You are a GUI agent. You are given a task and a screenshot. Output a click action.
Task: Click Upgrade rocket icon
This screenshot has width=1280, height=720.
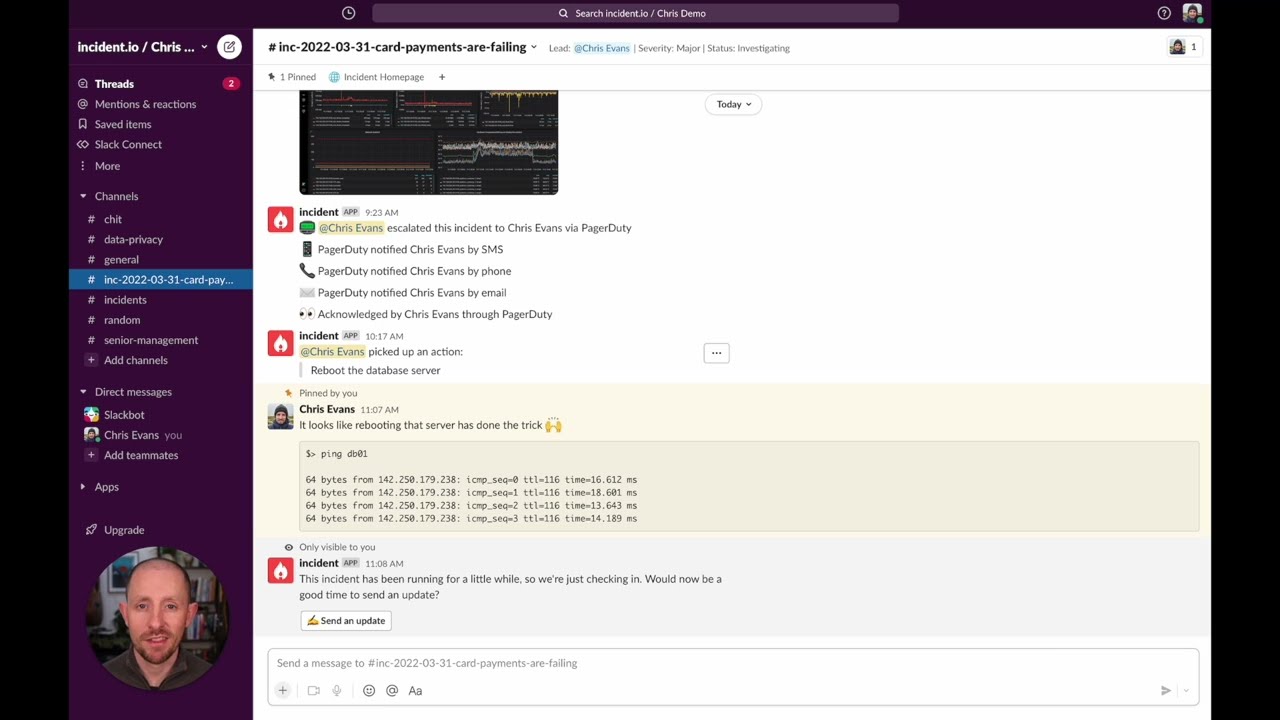click(x=91, y=530)
